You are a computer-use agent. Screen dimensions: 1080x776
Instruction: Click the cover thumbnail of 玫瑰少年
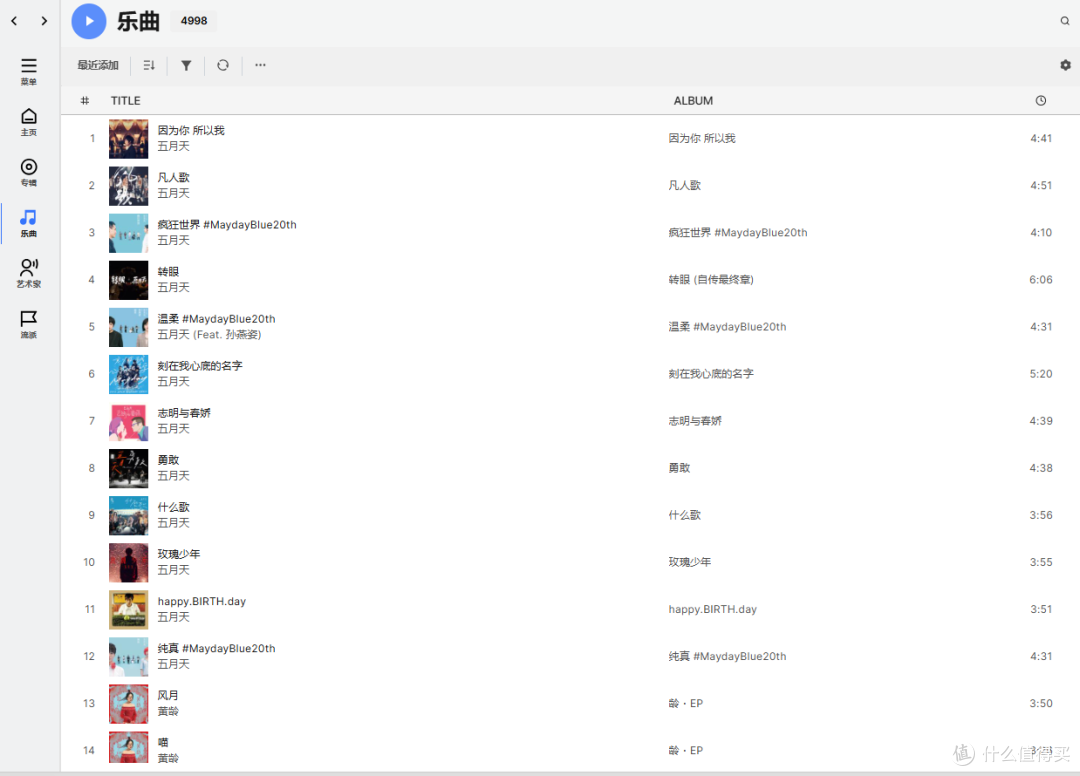click(x=128, y=562)
